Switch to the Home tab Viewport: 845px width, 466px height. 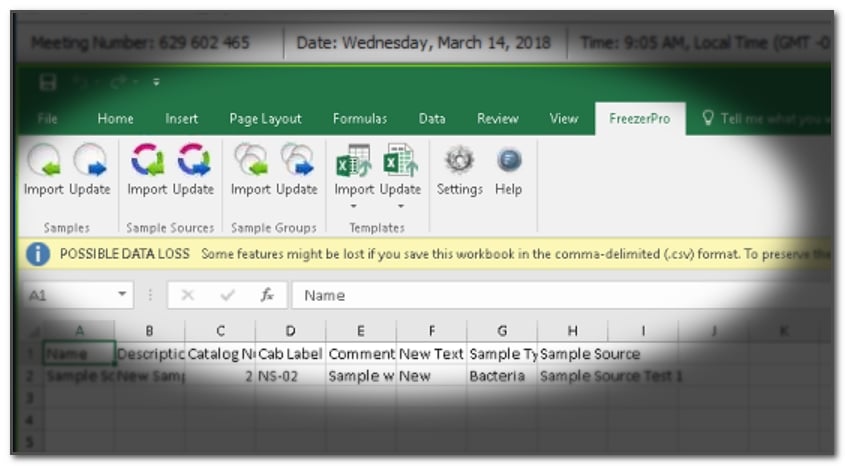click(x=115, y=119)
